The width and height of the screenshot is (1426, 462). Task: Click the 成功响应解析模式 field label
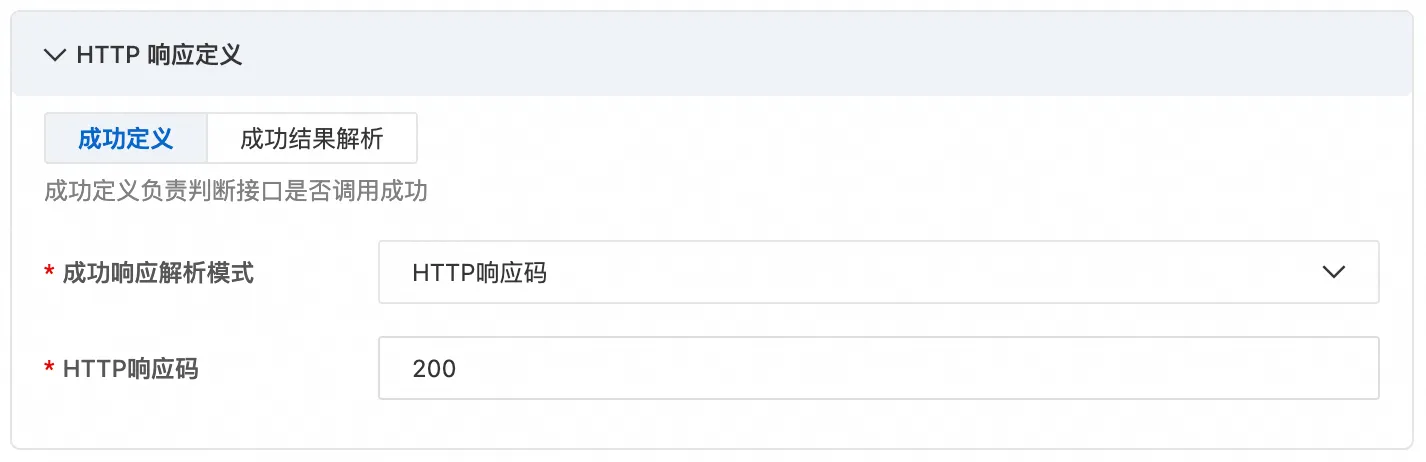click(x=158, y=272)
